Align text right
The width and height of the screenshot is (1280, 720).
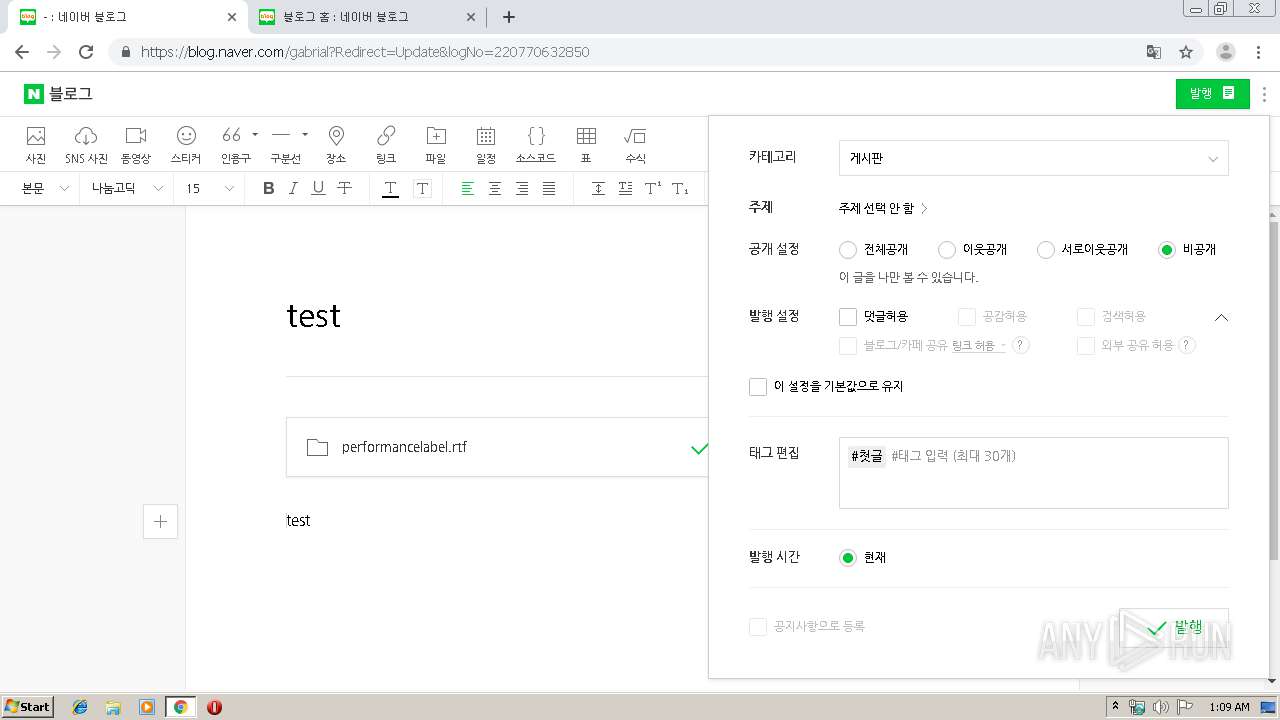(x=521, y=188)
